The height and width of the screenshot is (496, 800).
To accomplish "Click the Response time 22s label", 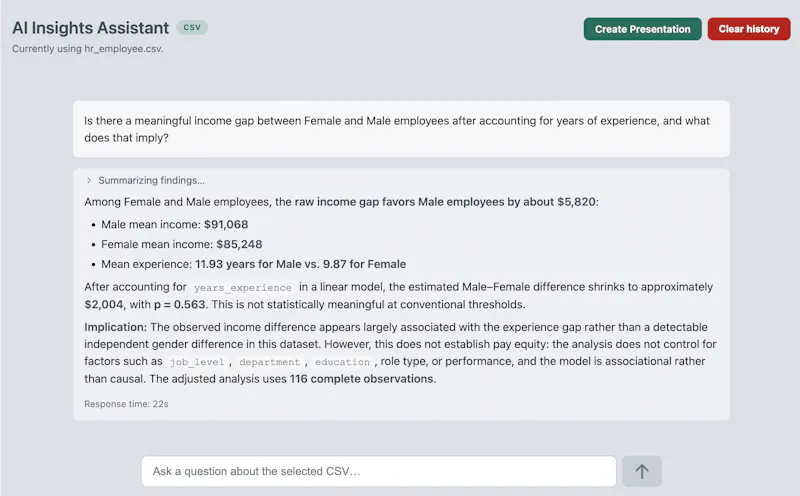I will pos(127,404).
